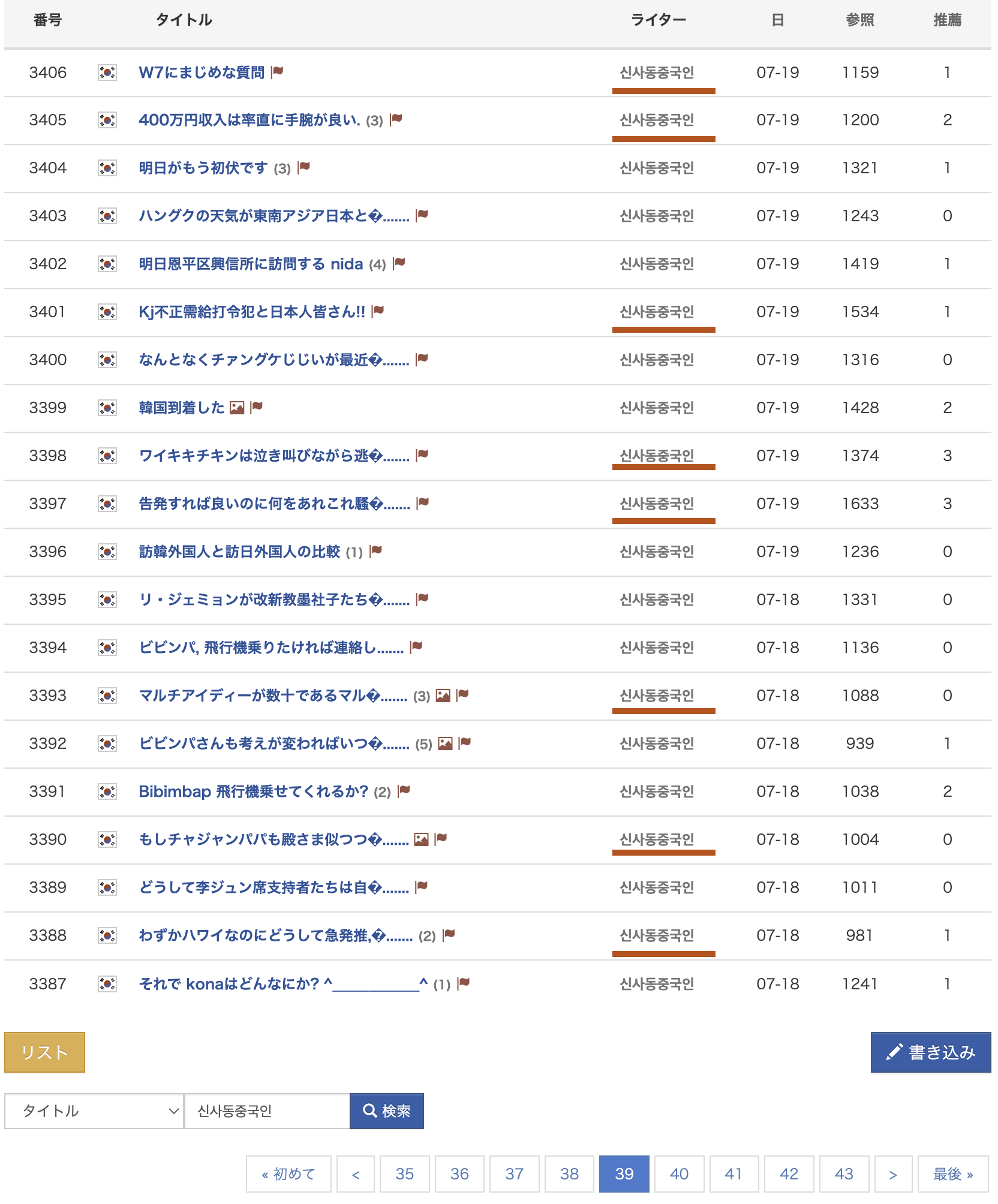
Task: Open the タイトル search type dropdown
Action: point(94,1111)
